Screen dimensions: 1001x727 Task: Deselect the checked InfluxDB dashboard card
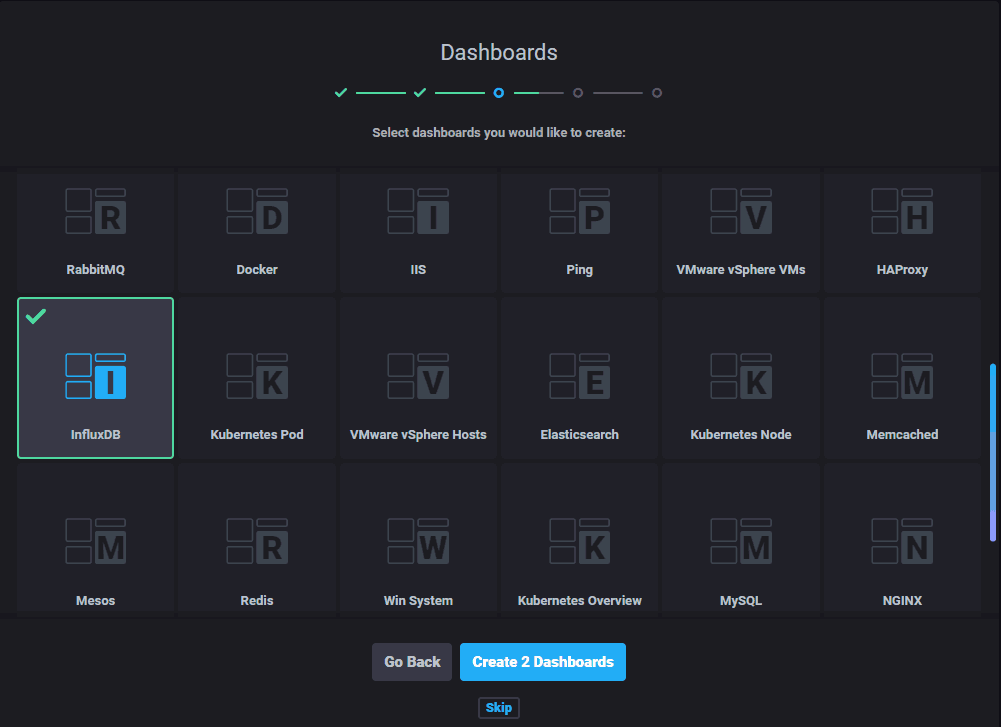[96, 378]
